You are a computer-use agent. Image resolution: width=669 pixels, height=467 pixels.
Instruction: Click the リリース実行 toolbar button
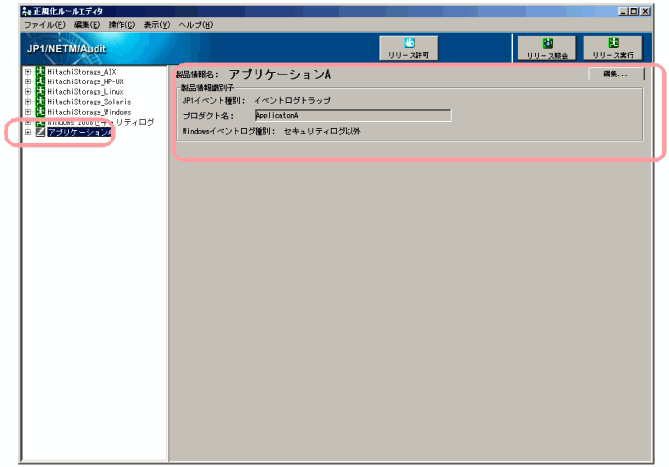[613, 48]
